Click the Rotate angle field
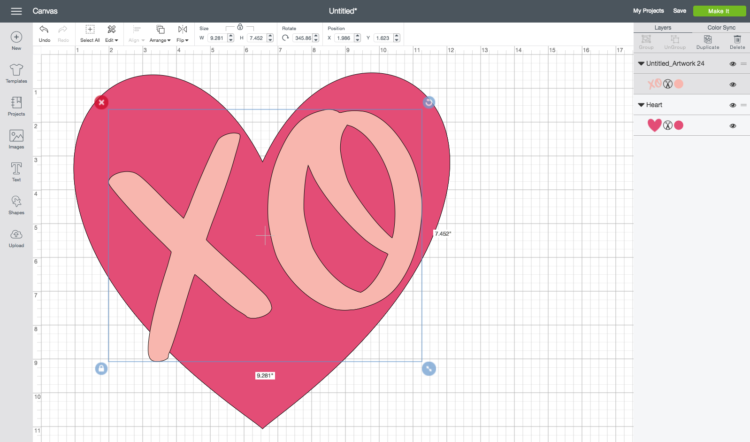This screenshot has height=442, width=750. 303,38
